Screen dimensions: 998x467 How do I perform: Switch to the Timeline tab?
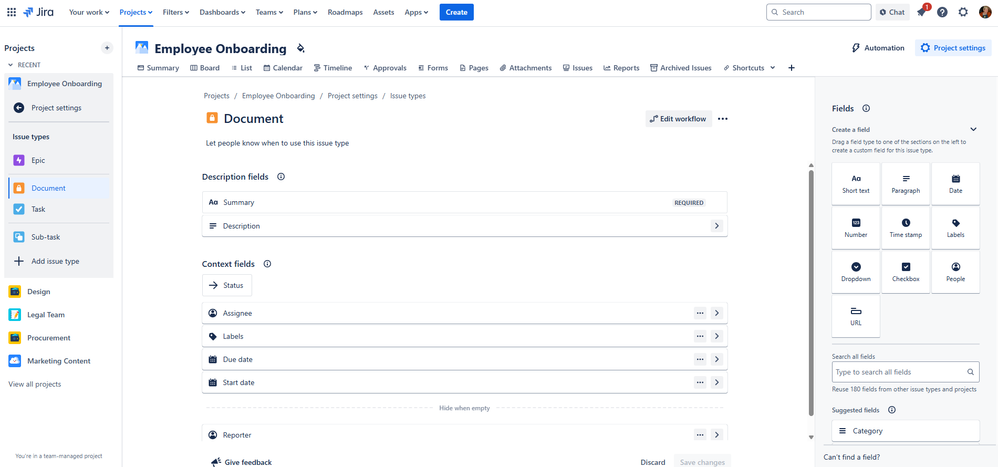click(333, 67)
